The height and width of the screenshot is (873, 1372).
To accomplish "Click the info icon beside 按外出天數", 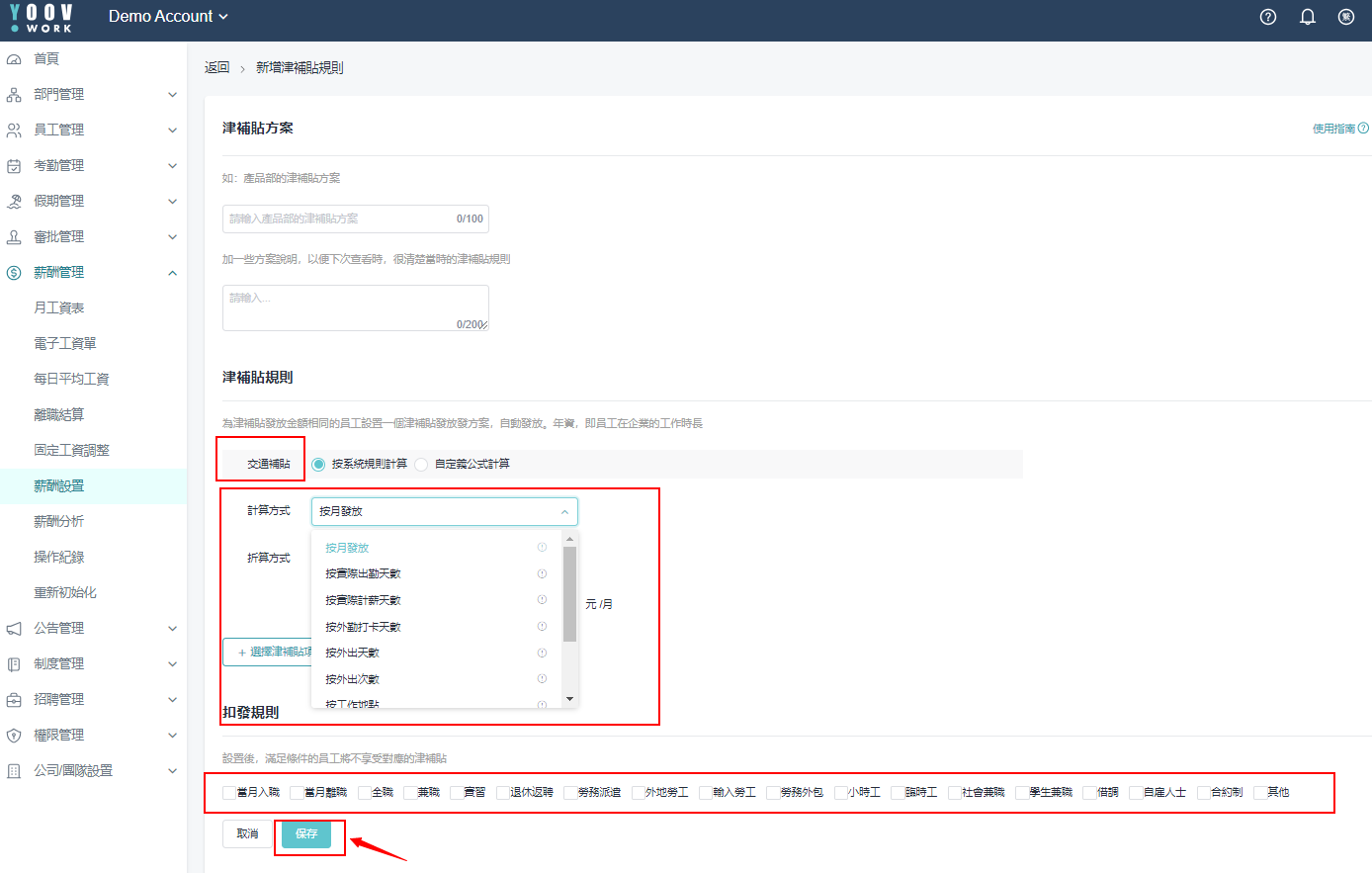I will pyautogui.click(x=542, y=653).
